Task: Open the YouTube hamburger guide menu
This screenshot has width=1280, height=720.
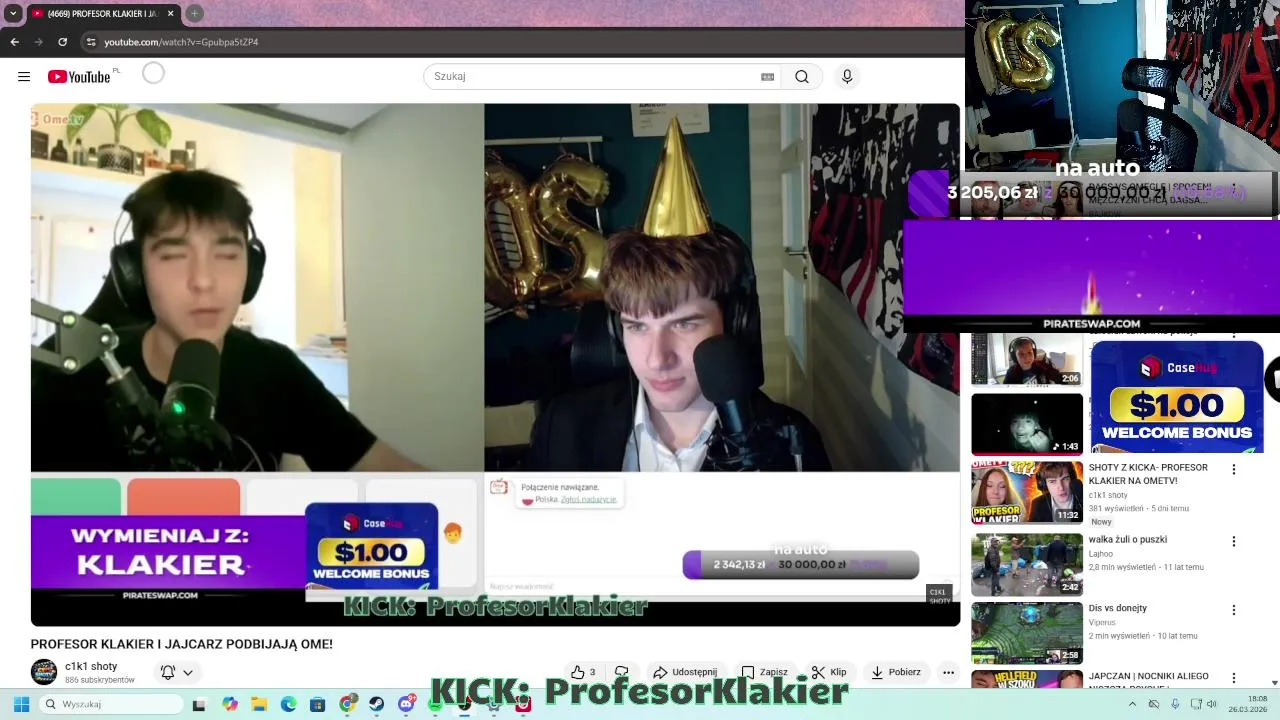Action: 24,76
